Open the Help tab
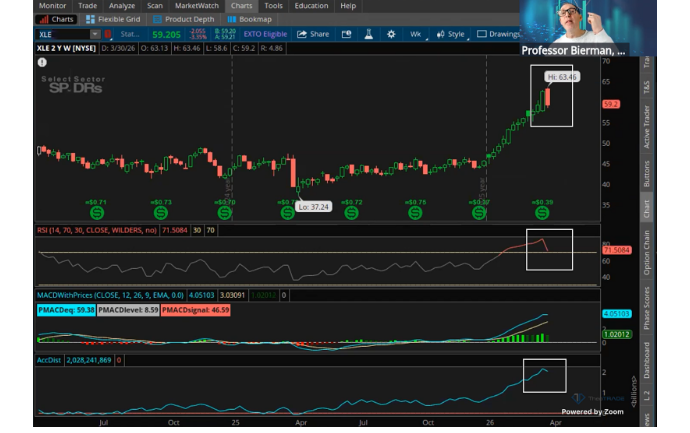Image resolution: width=690 pixels, height=433 pixels. pos(348,6)
